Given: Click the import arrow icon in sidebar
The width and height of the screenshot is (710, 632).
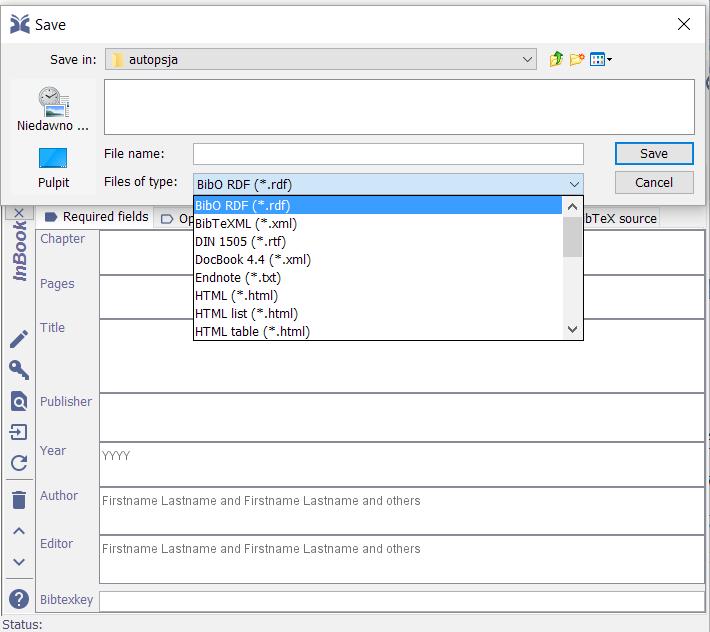Looking at the screenshot, I should click(x=19, y=432).
